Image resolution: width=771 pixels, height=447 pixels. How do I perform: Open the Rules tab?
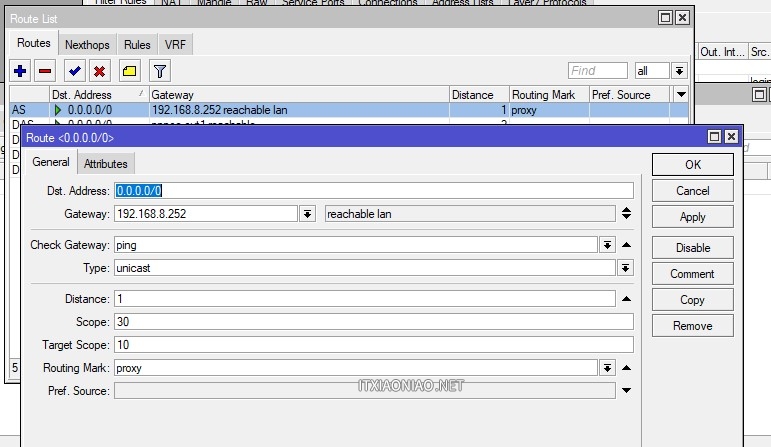point(137,45)
